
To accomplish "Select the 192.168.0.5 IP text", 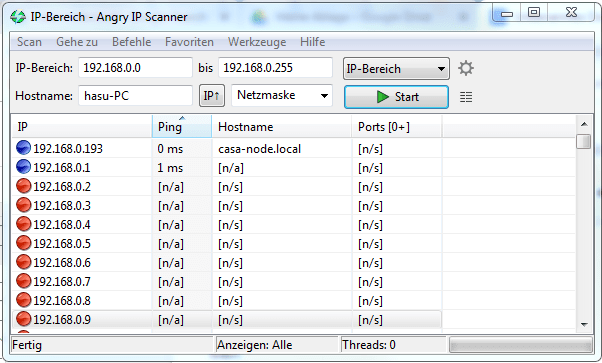I will pos(62,244).
